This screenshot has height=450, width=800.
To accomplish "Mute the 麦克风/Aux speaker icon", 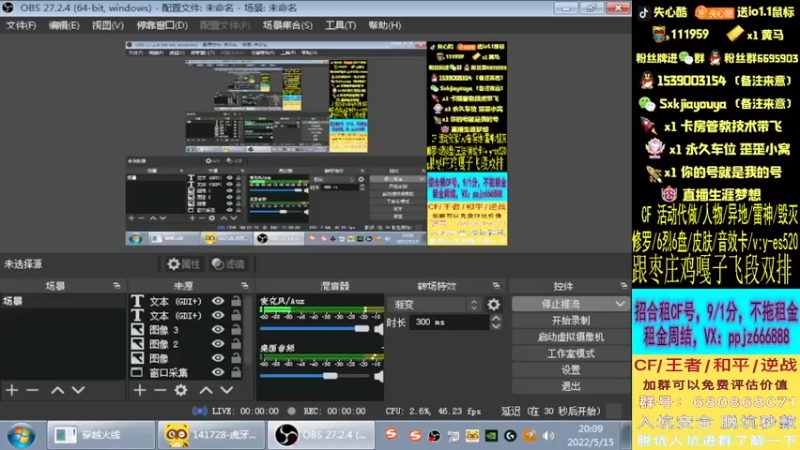I will 379,329.
